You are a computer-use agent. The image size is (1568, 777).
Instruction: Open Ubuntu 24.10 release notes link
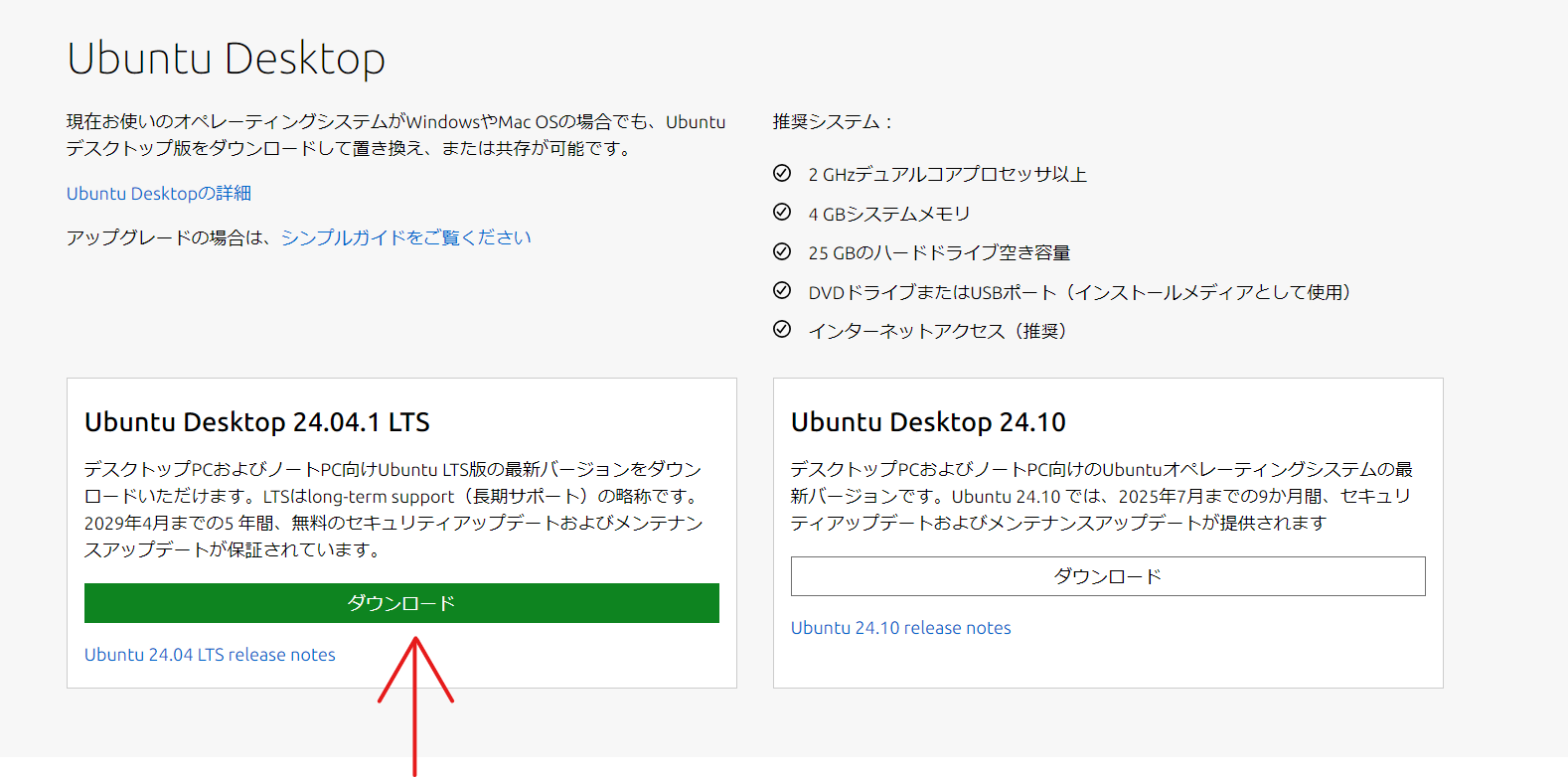click(900, 628)
